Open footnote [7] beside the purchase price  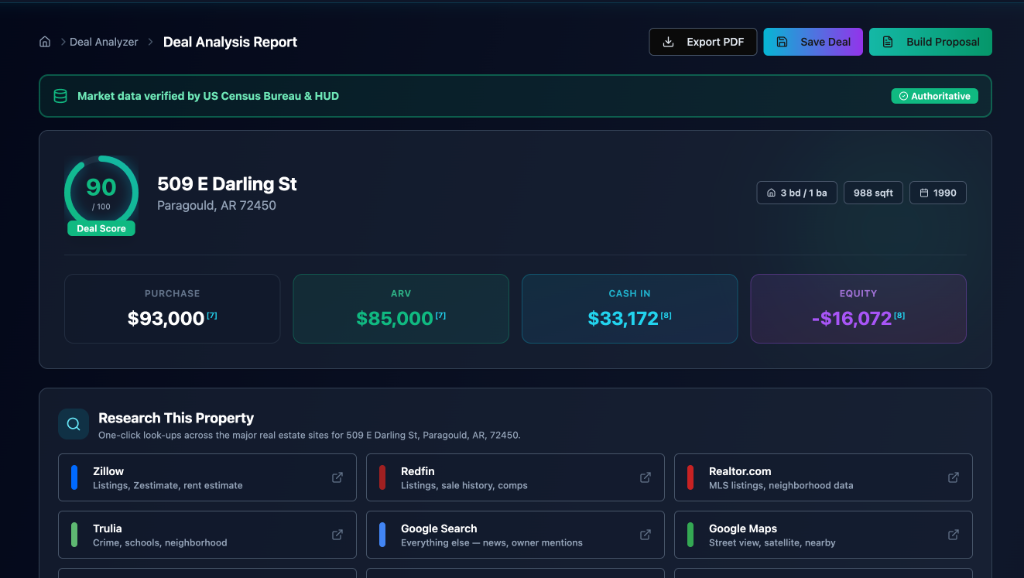coord(212,315)
